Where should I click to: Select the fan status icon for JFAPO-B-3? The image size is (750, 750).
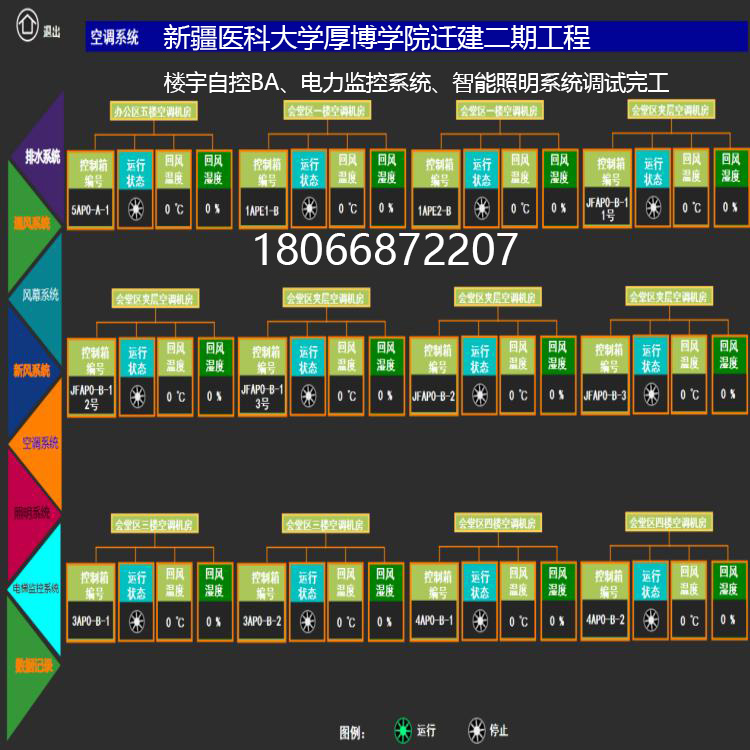pos(652,395)
